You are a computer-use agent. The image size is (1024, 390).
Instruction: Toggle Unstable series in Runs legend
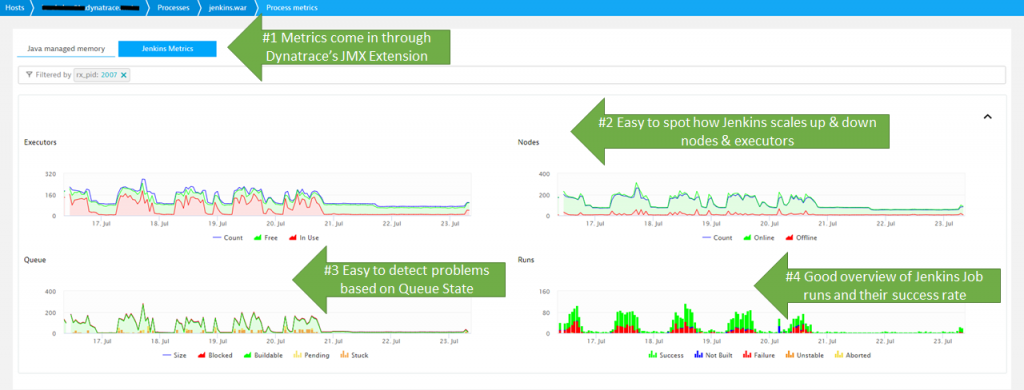pos(805,355)
